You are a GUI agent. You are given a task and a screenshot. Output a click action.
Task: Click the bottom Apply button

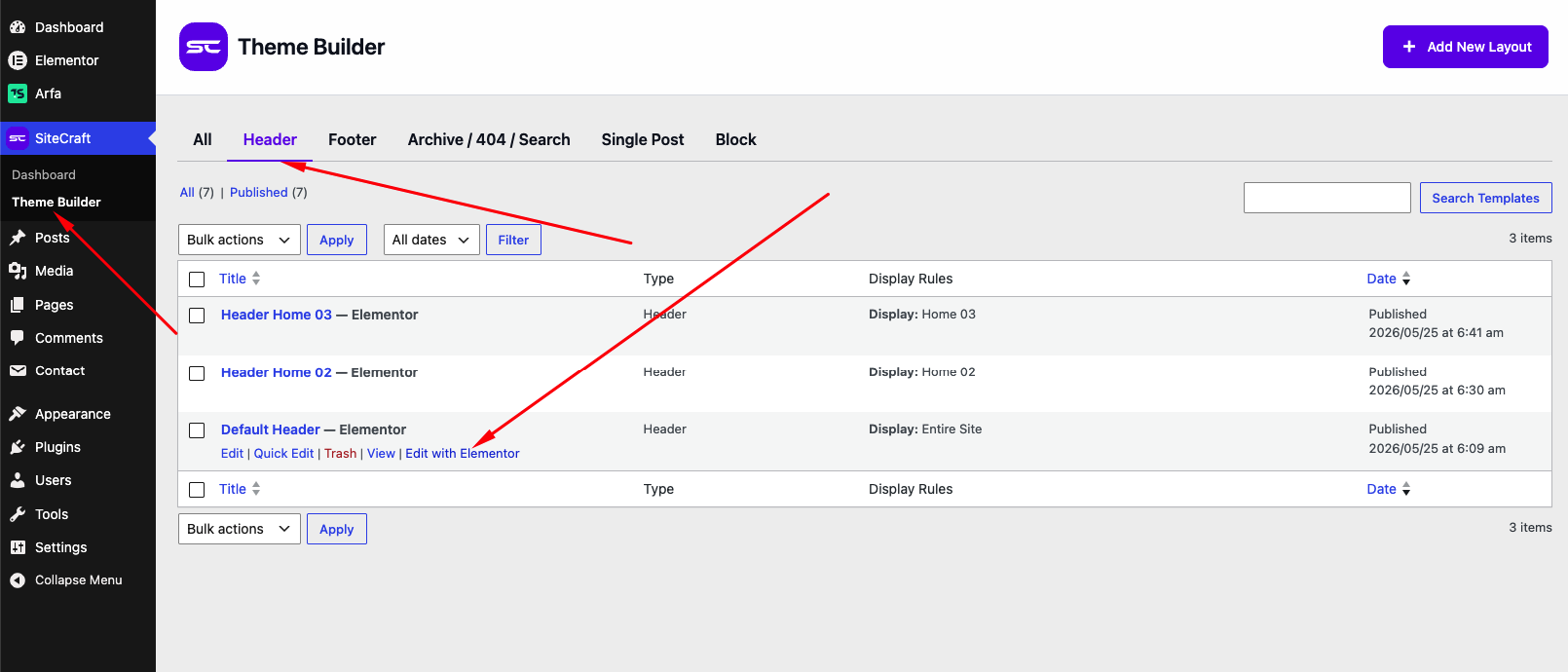[x=337, y=529]
